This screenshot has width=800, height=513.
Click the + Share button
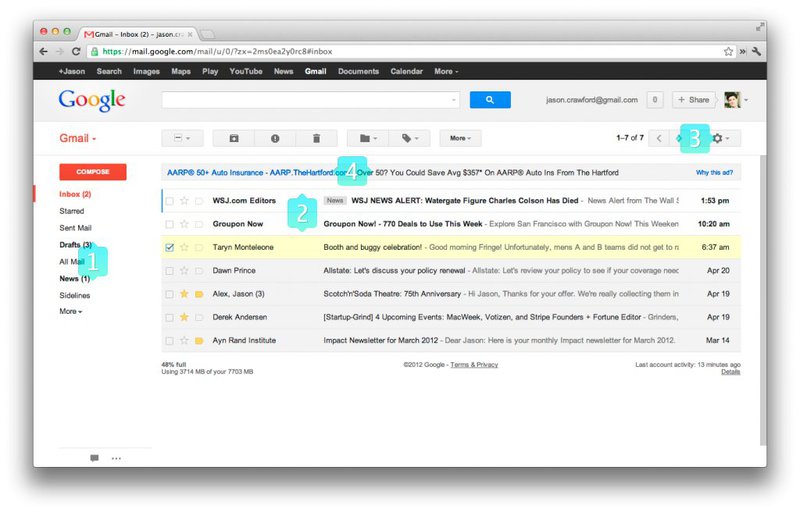click(693, 100)
